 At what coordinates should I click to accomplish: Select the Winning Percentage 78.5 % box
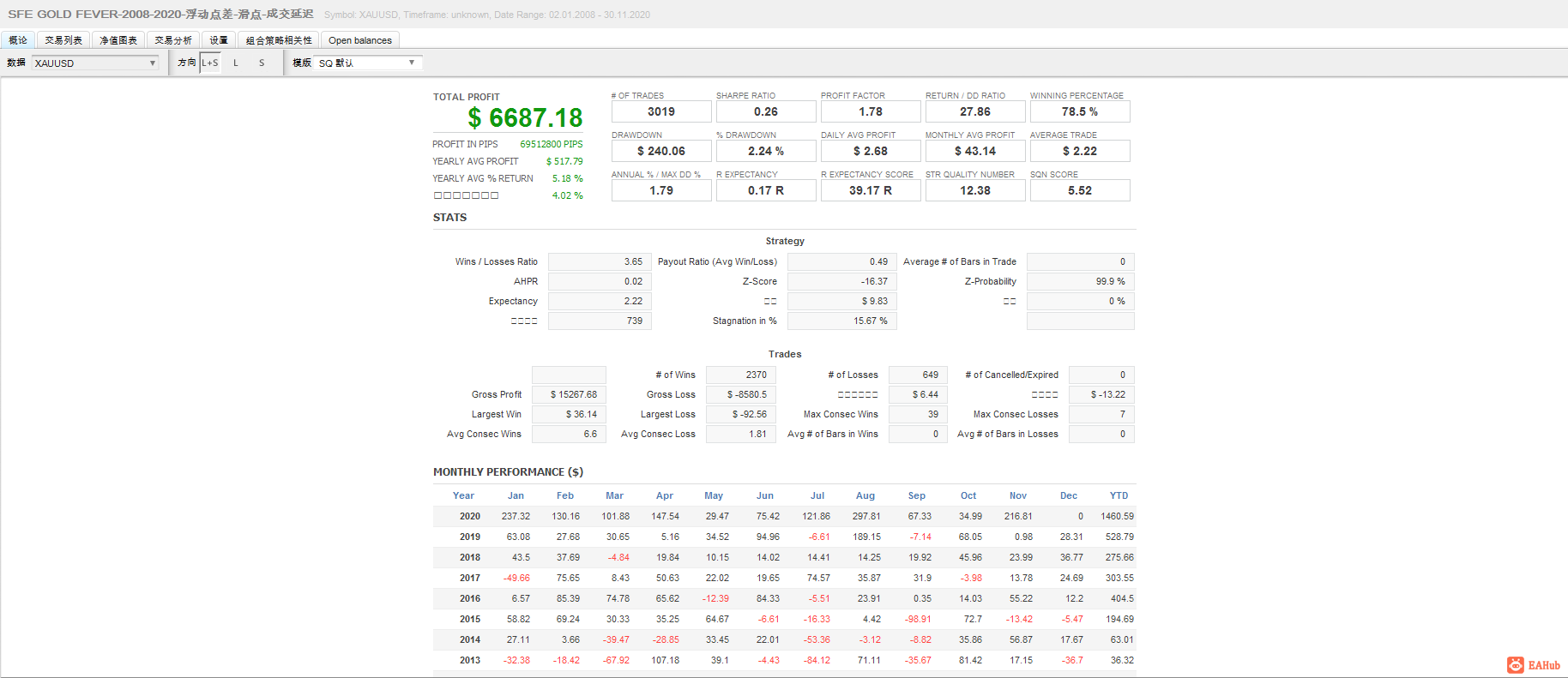tap(1080, 111)
